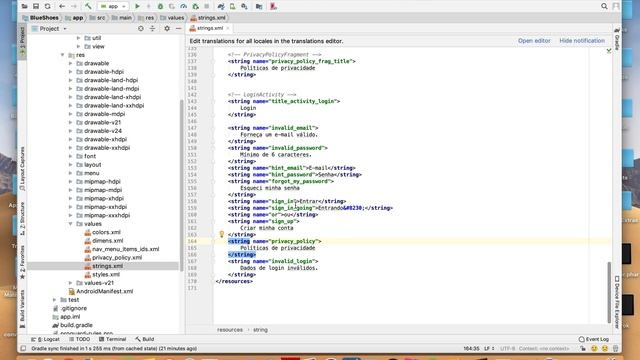Click the Profile app gauge icon

coord(184,6)
